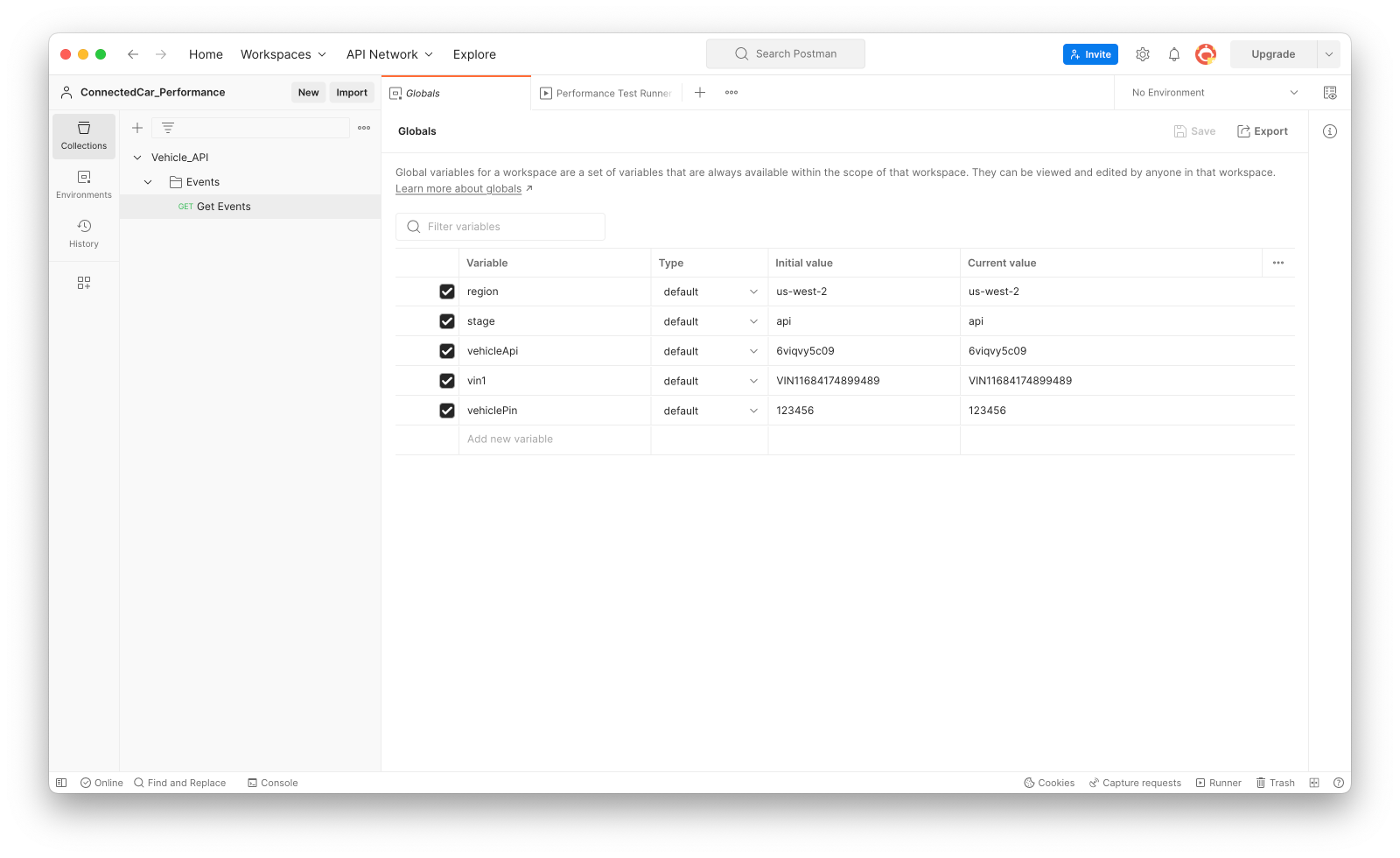Open Cookies manager in status bar
Image resolution: width=1400 pixels, height=858 pixels.
pos(1049,783)
